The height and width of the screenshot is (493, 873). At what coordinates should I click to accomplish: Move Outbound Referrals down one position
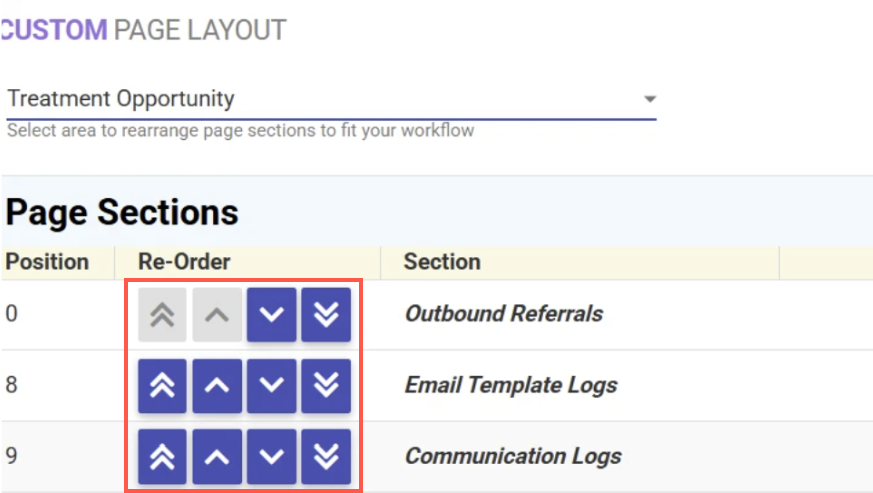click(x=272, y=315)
